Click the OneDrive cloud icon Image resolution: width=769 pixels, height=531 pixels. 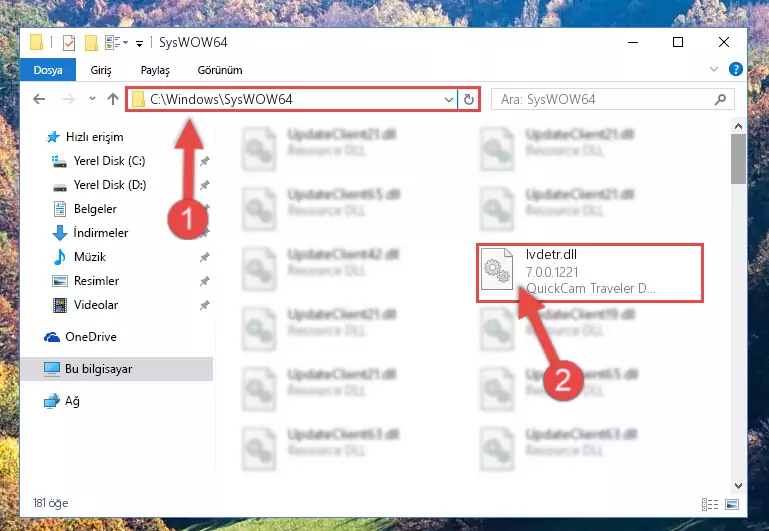pyautogui.click(x=52, y=337)
